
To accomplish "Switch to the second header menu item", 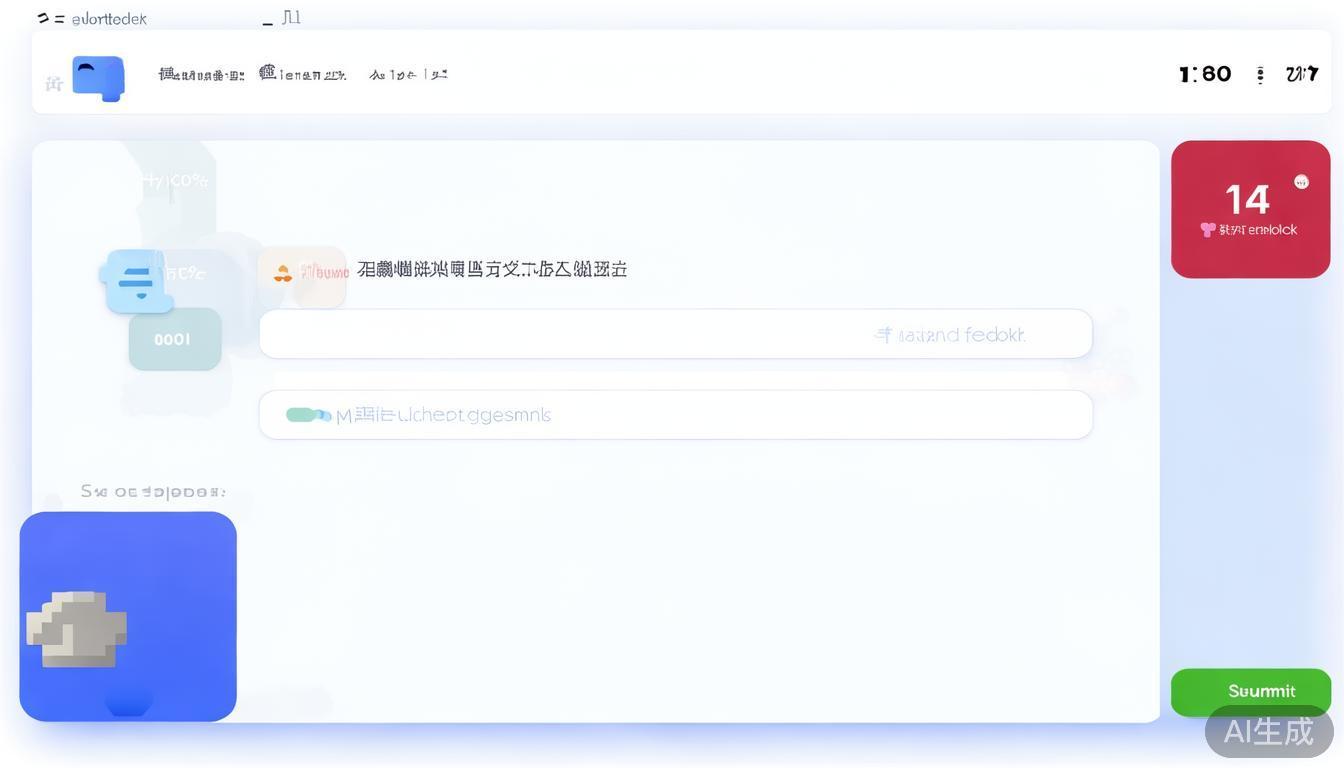I will click(x=302, y=73).
